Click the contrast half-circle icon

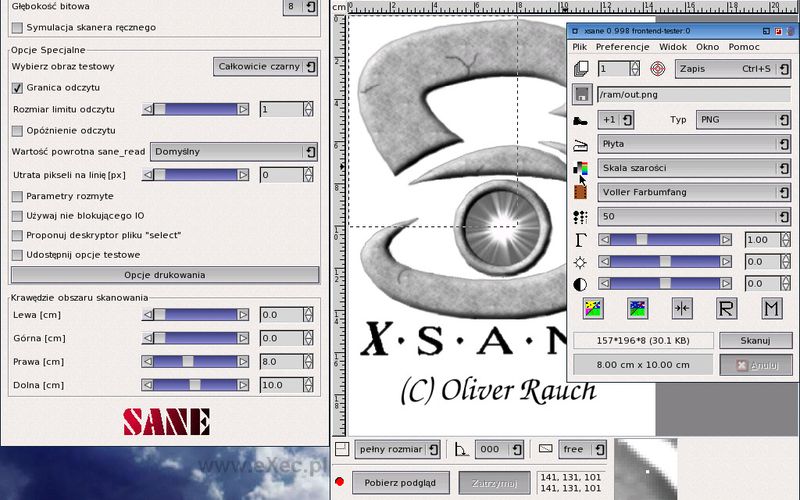coord(581,284)
